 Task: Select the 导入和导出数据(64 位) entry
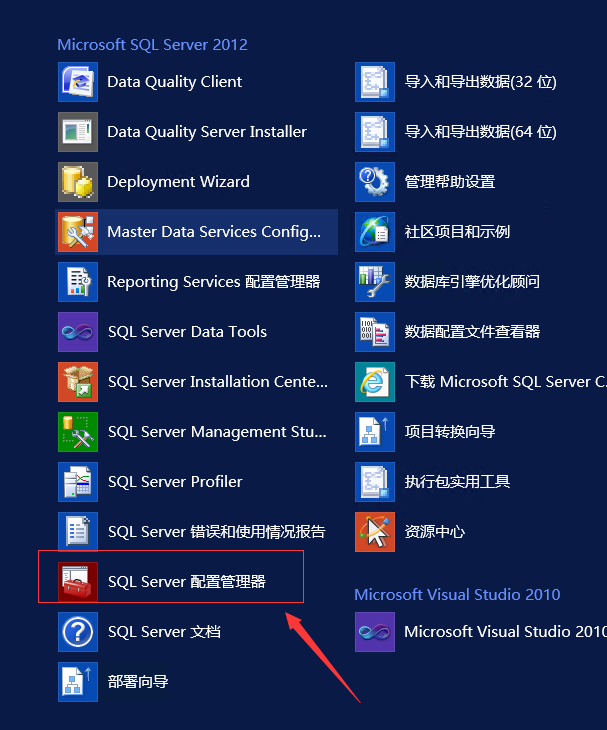coord(480,132)
